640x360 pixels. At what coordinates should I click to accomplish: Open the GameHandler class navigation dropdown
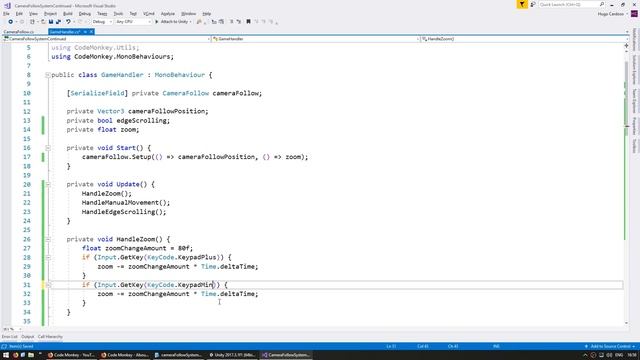click(x=316, y=39)
